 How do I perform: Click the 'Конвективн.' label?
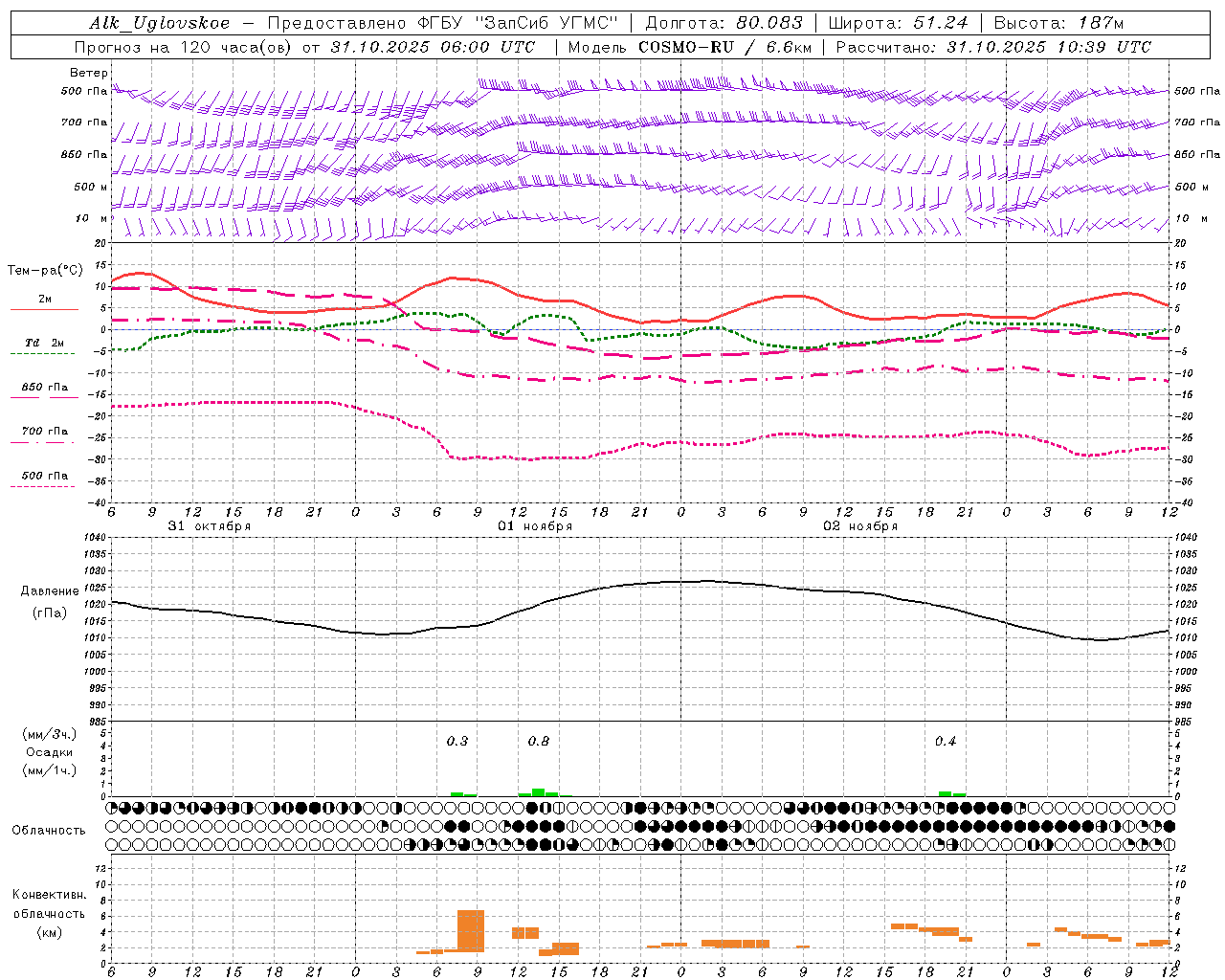point(50,895)
